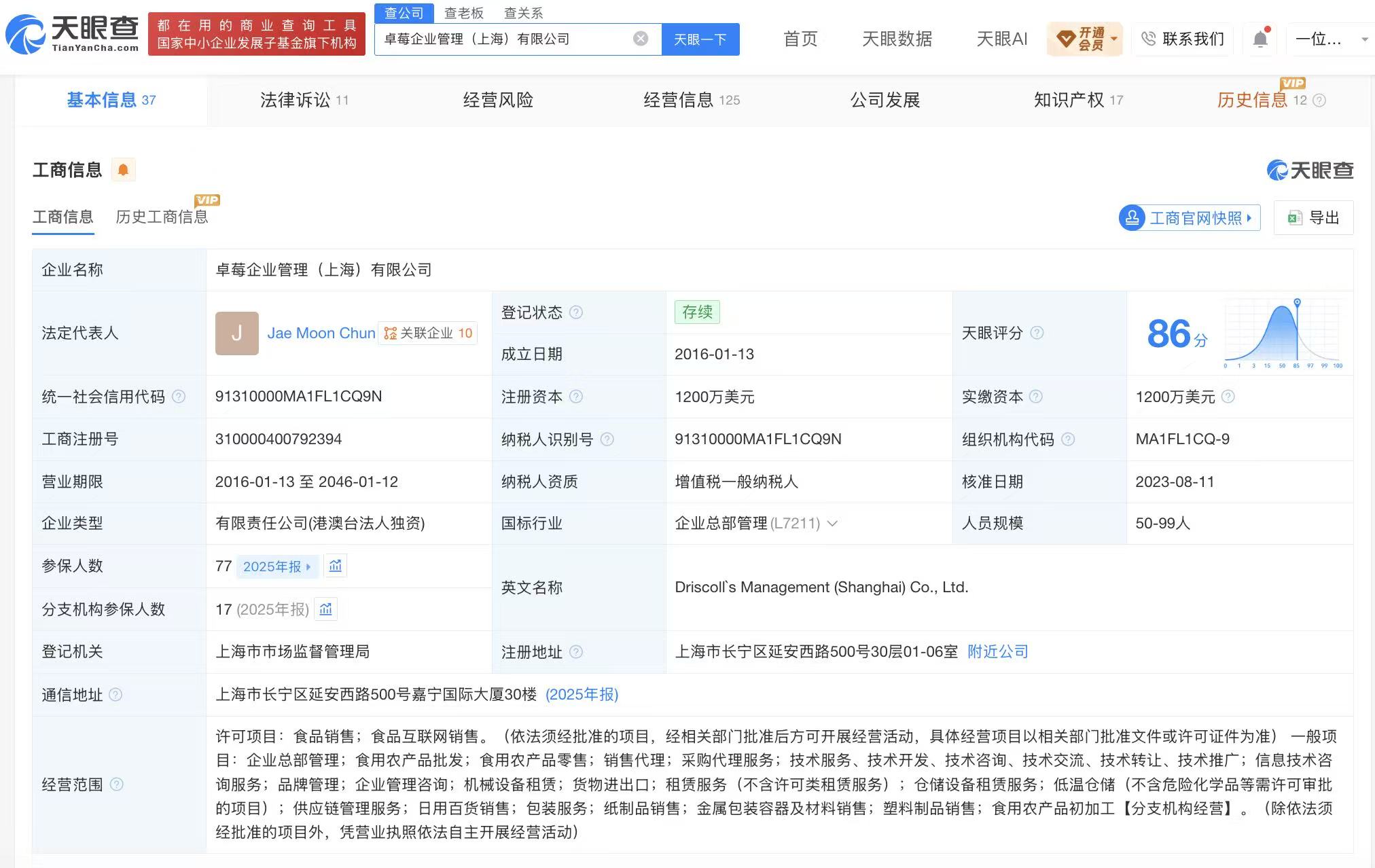Click the 86分 score value
Image resolution: width=1375 pixels, height=868 pixels.
[x=1177, y=333]
